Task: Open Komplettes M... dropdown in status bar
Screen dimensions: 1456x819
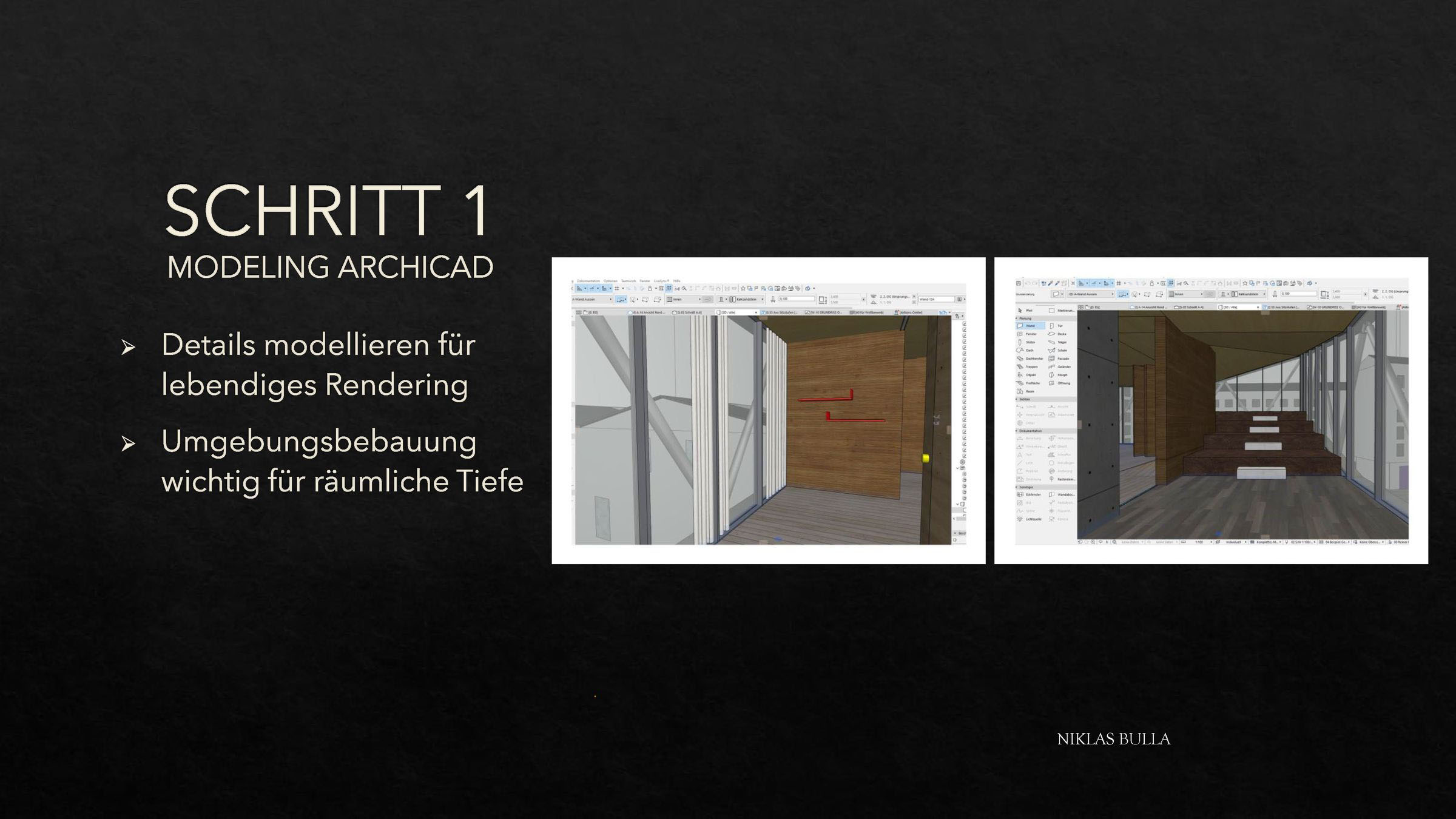Action: (x=1265, y=542)
